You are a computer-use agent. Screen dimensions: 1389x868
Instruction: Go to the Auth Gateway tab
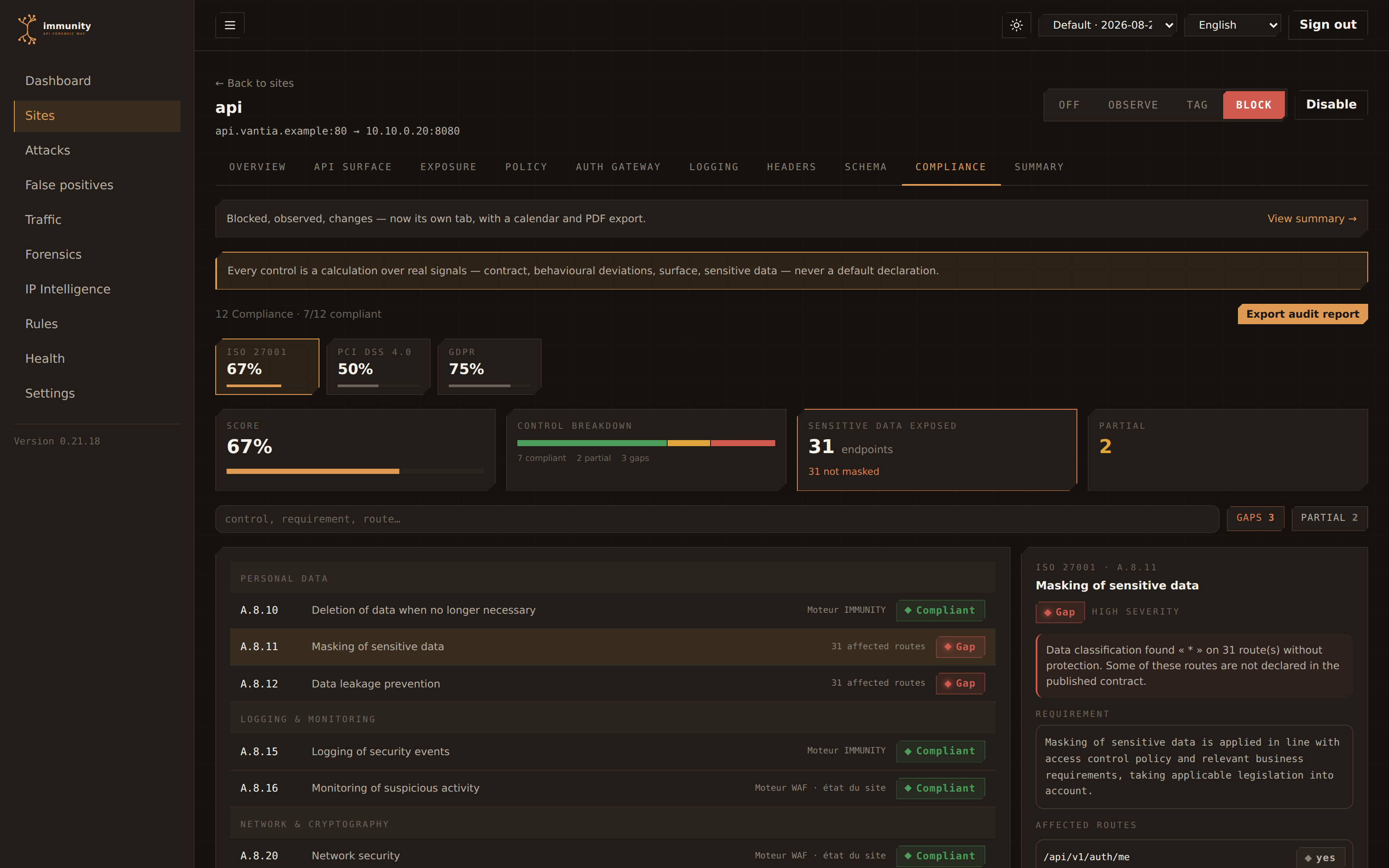(x=618, y=167)
